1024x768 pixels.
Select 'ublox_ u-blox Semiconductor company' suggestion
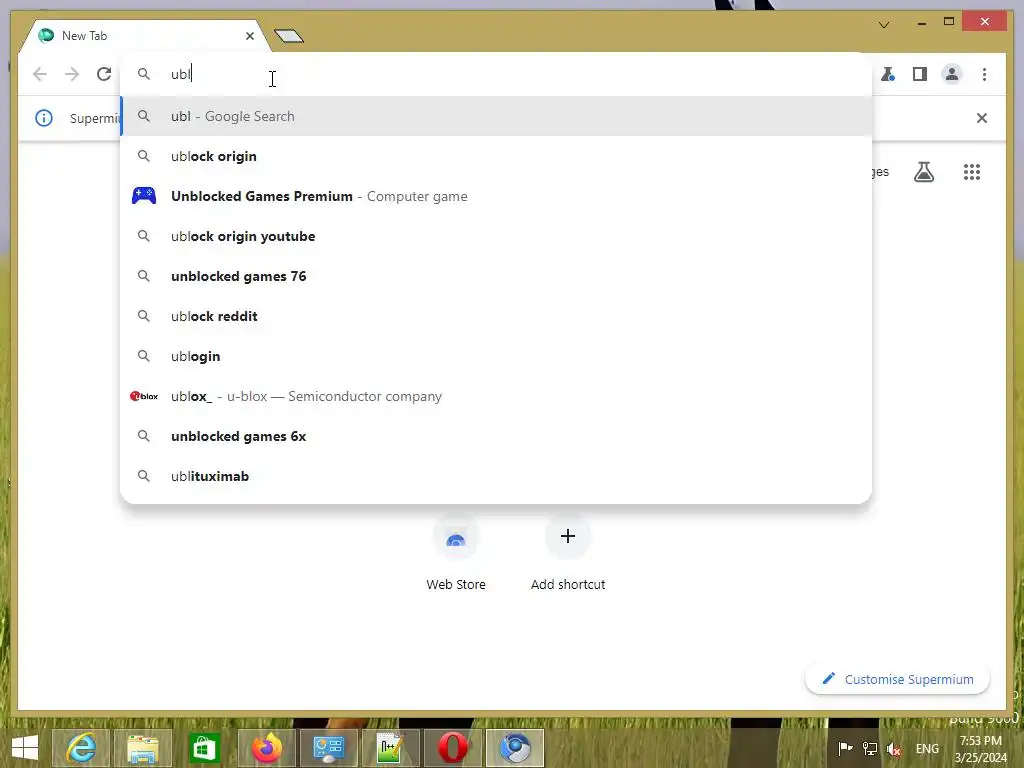click(x=496, y=396)
